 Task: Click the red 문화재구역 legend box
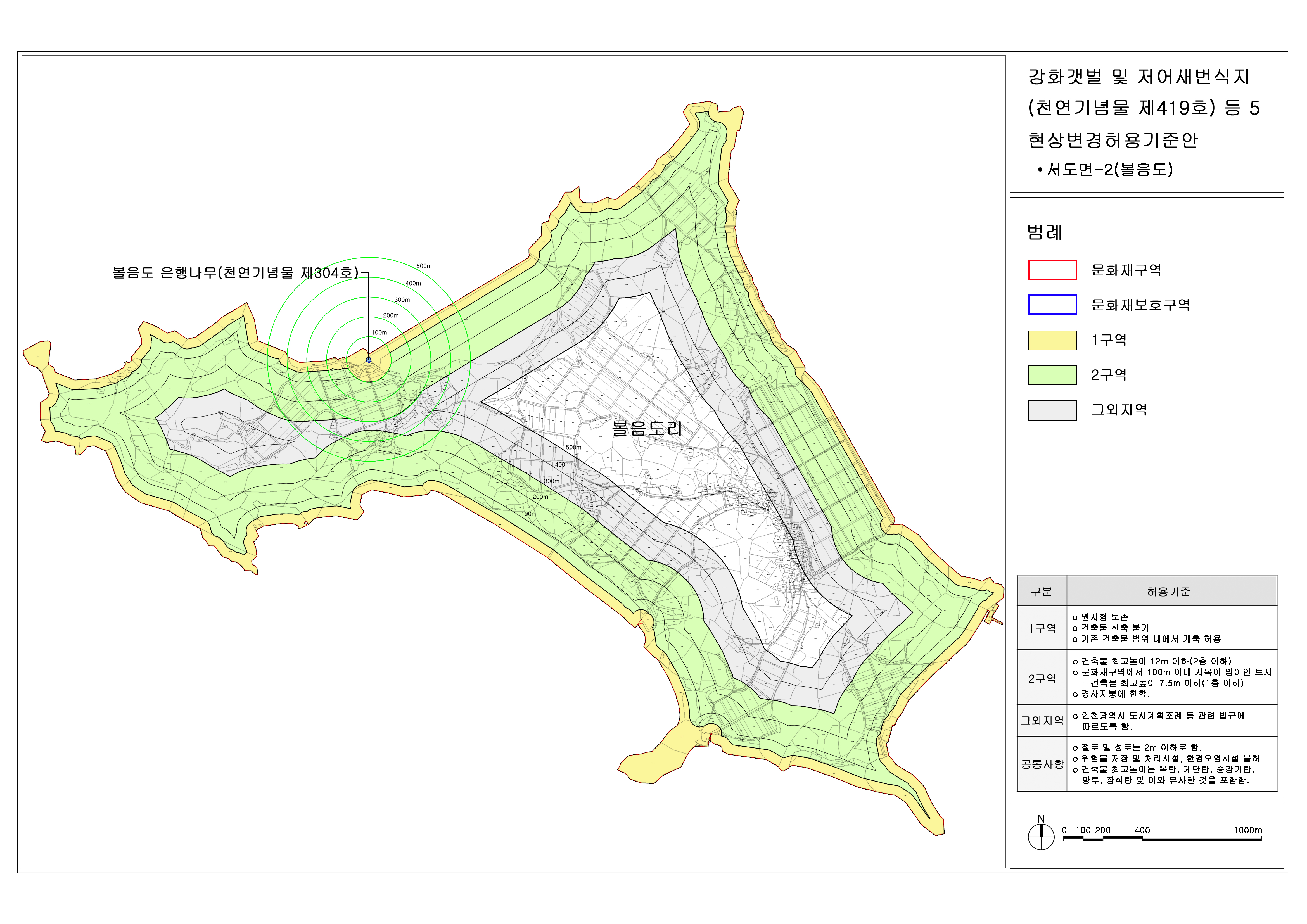click(1052, 270)
